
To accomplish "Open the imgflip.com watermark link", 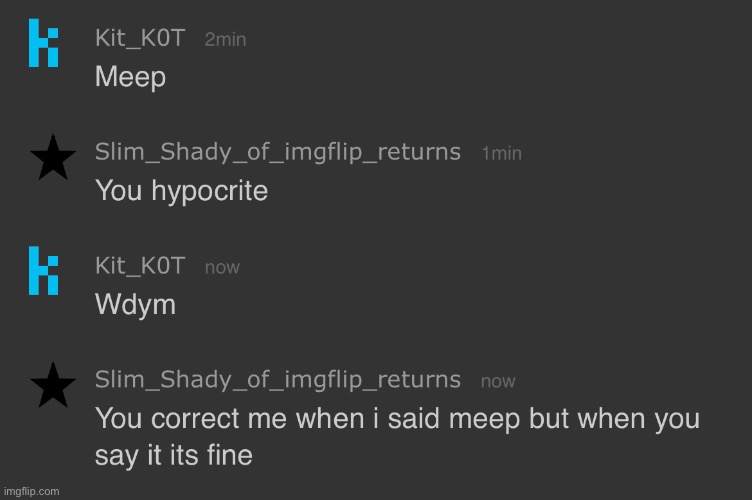I will pos(31,491).
